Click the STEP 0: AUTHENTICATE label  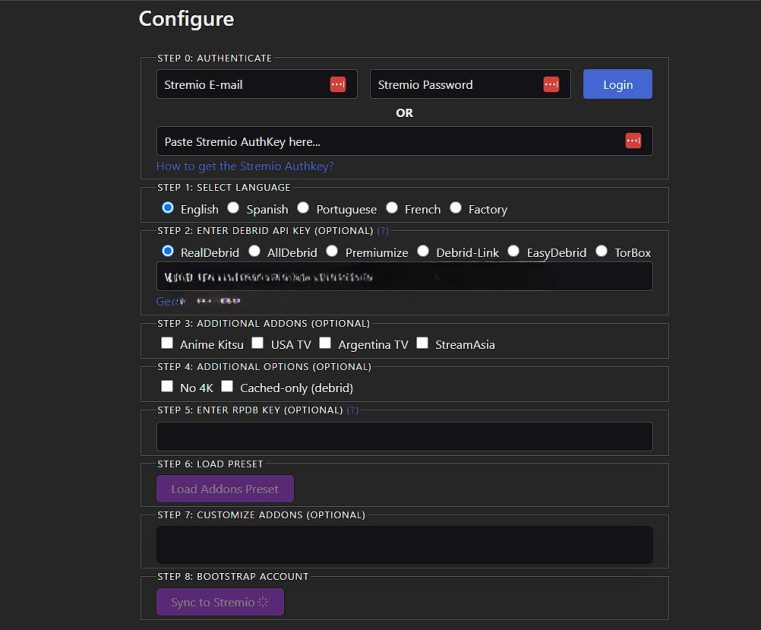tap(215, 58)
